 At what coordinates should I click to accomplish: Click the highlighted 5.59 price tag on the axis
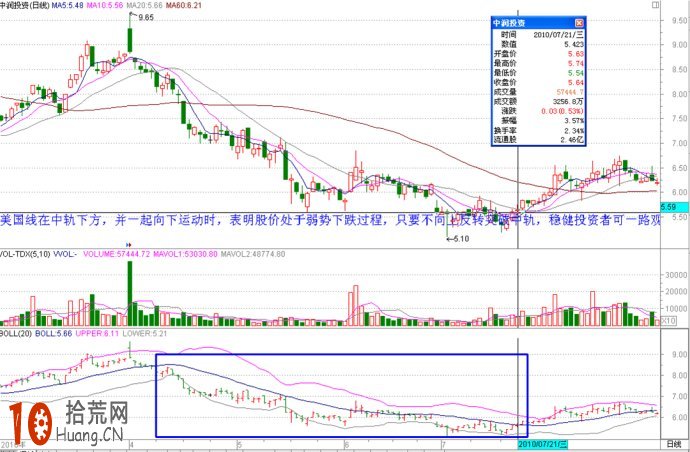click(674, 206)
